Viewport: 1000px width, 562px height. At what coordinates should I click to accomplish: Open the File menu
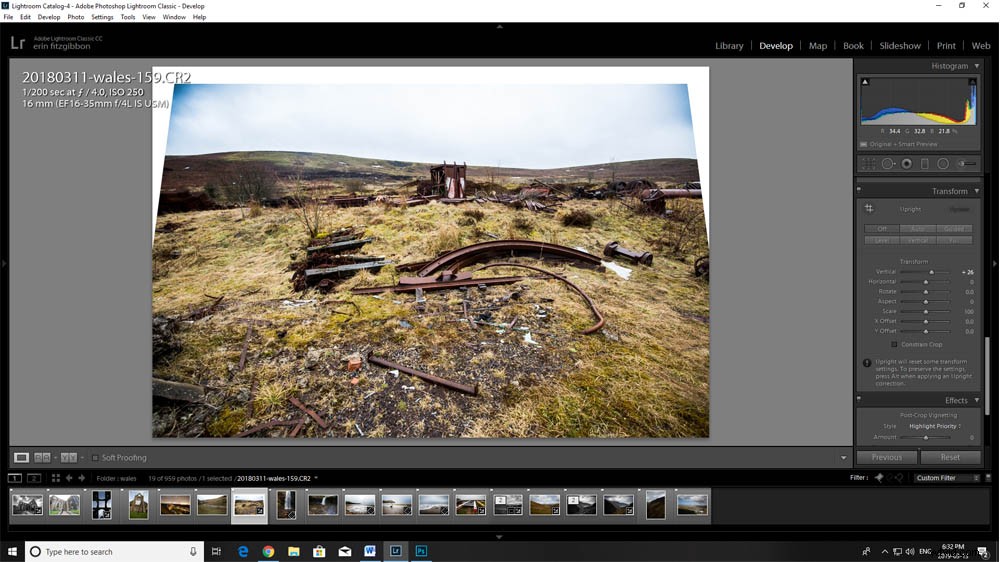point(8,17)
